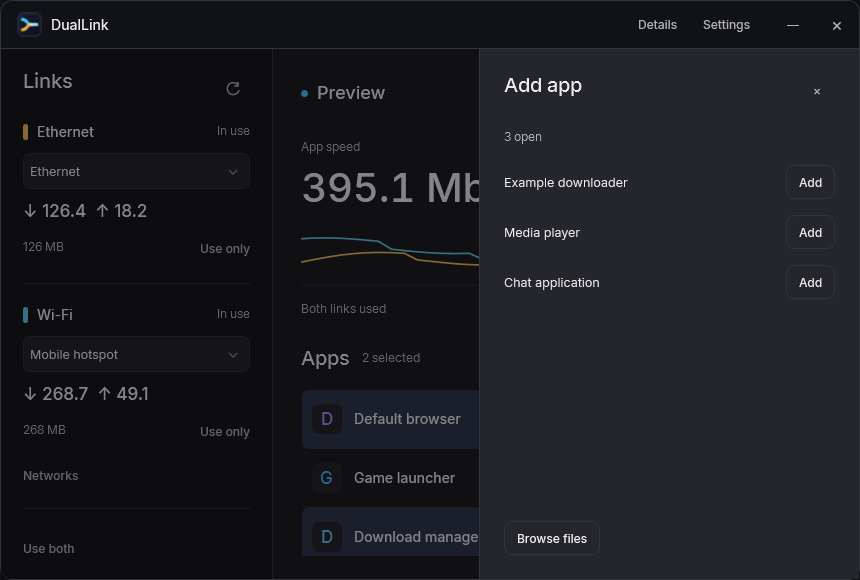Click the 395.1 app speed value
860x580 pixels.
point(357,188)
